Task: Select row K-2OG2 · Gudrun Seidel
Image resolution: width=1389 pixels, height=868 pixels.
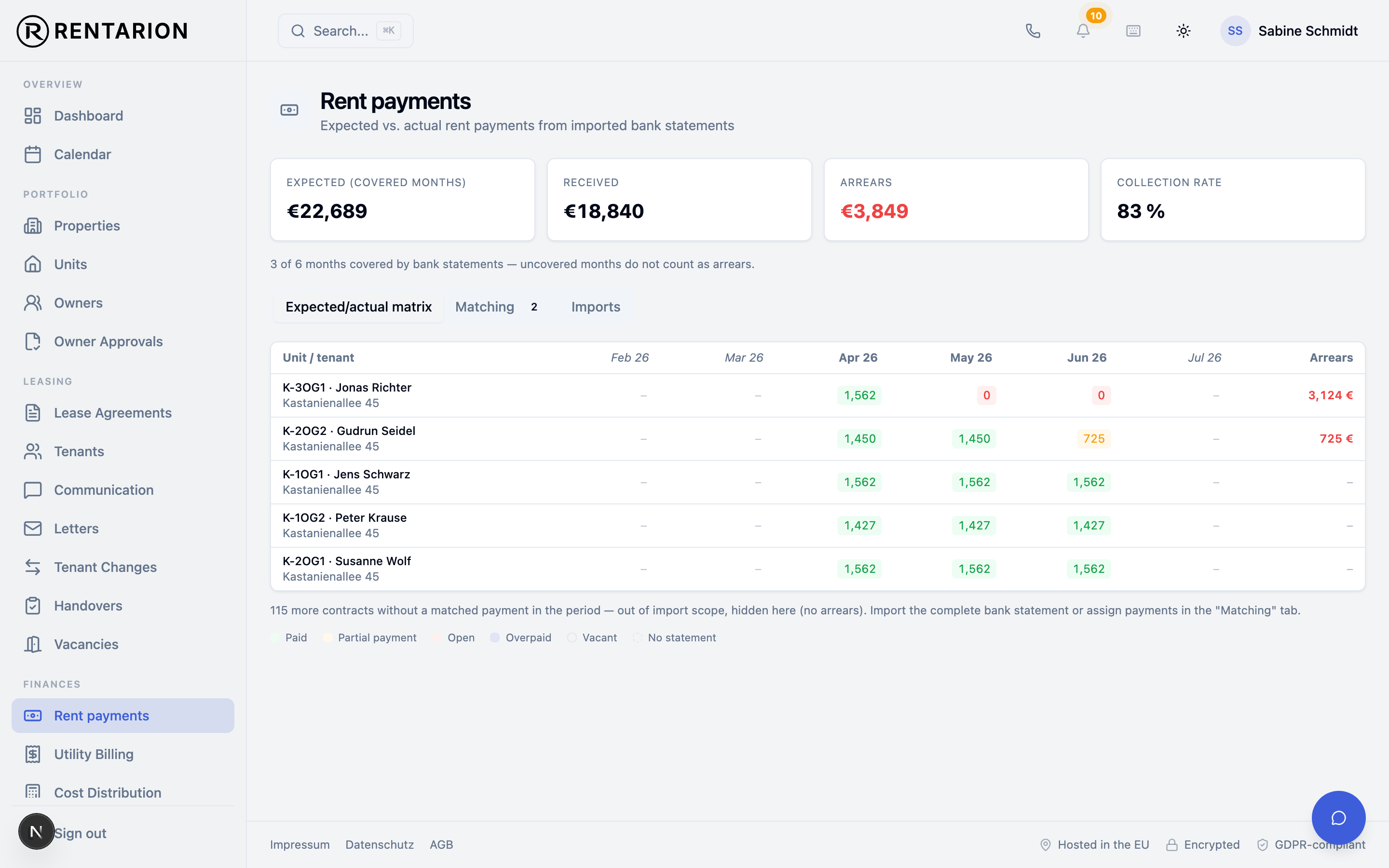Action: 817,439
